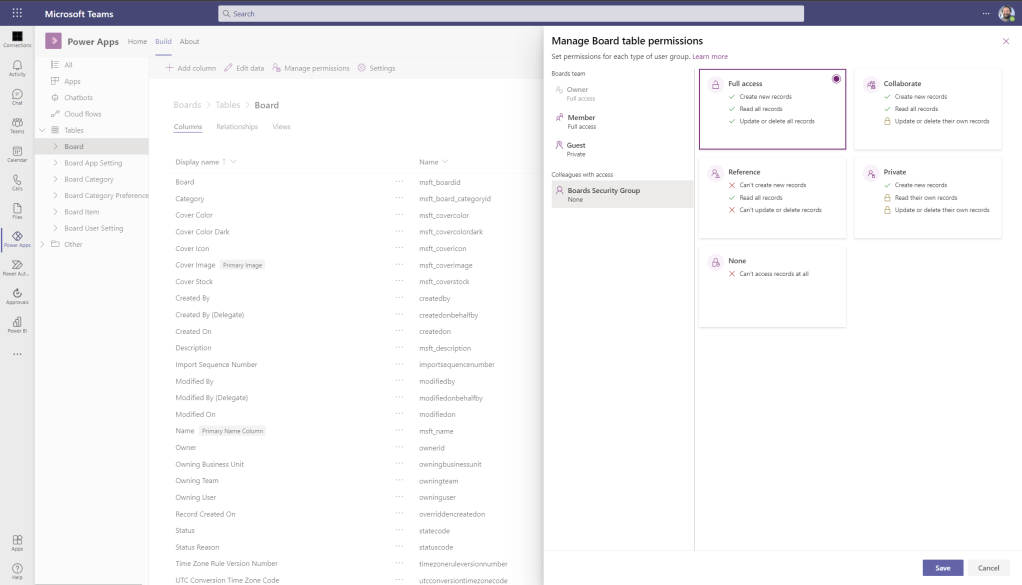Open Chat in the Teams sidebar
The height and width of the screenshot is (585, 1022).
click(x=17, y=97)
